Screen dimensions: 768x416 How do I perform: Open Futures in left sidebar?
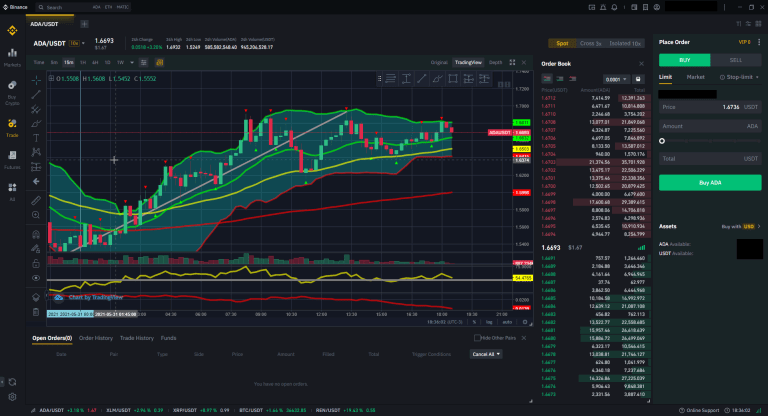point(12,159)
